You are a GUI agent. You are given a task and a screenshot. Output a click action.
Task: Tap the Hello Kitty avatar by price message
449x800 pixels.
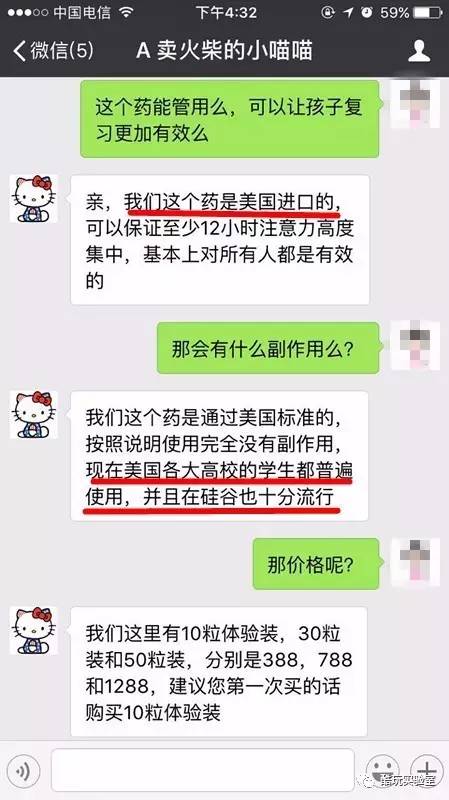[34, 631]
